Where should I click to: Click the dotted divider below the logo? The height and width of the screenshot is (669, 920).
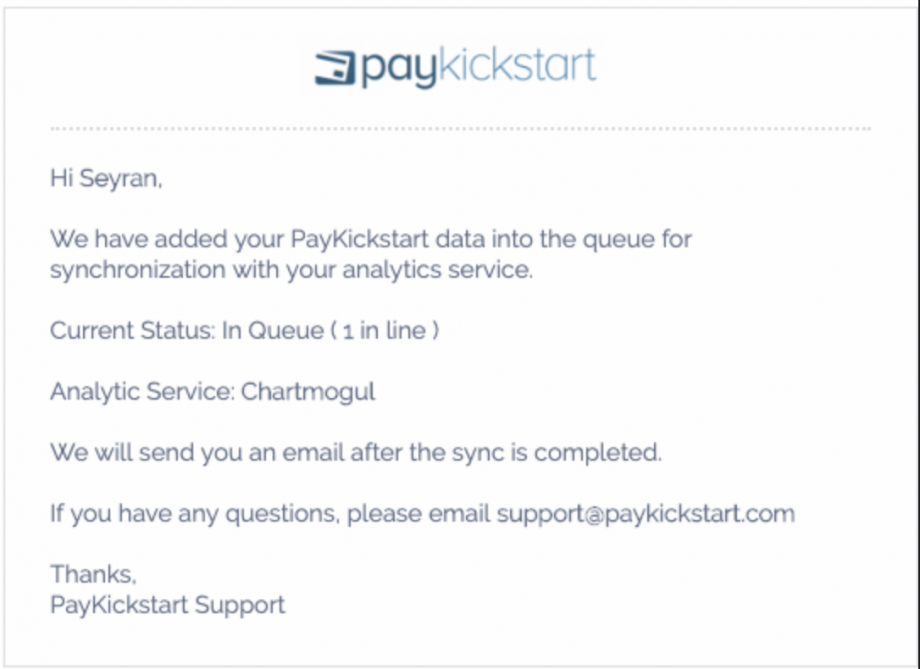pyautogui.click(x=460, y=129)
